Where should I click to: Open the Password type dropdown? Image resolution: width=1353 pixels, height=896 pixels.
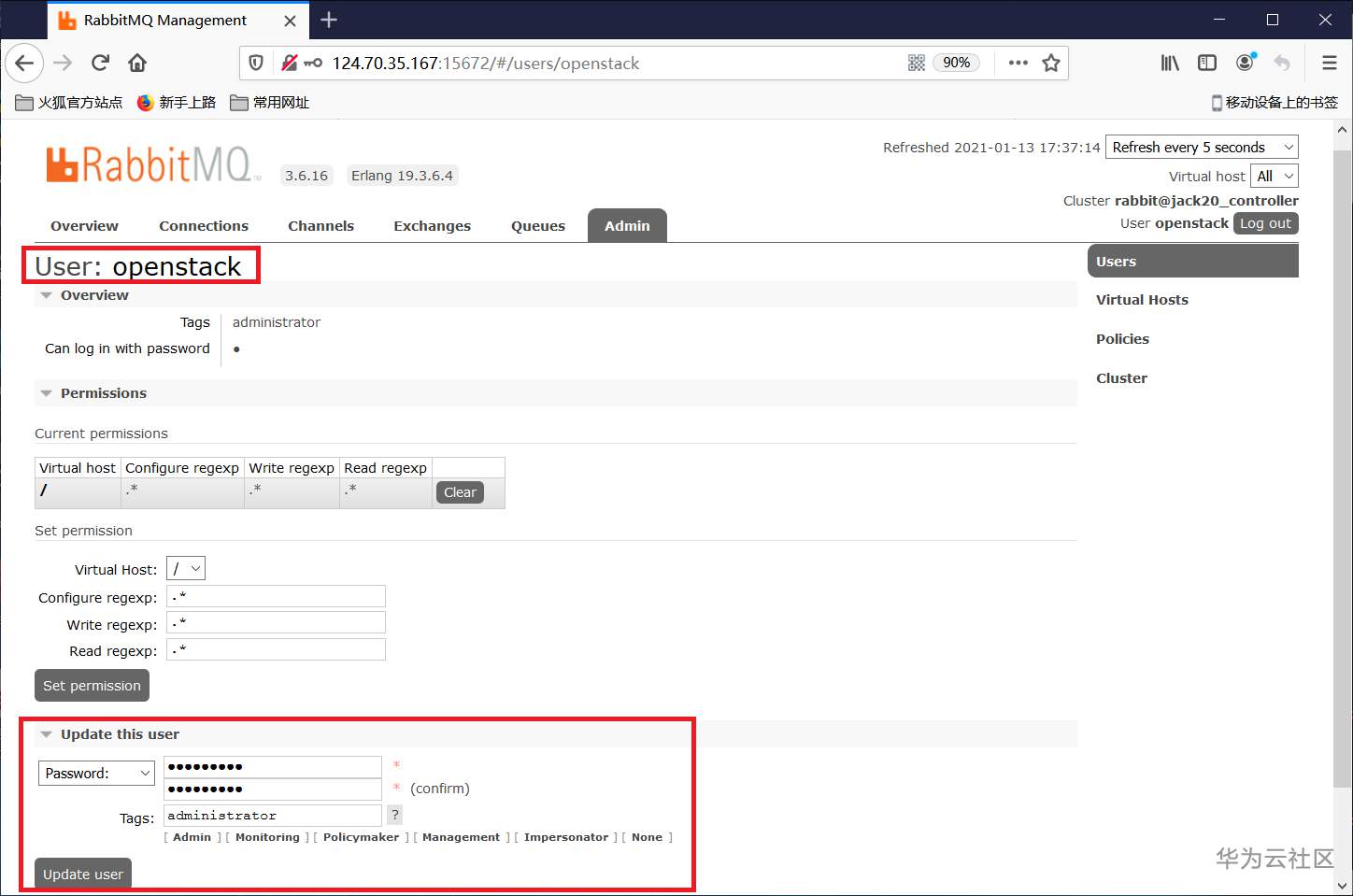pyautogui.click(x=96, y=774)
